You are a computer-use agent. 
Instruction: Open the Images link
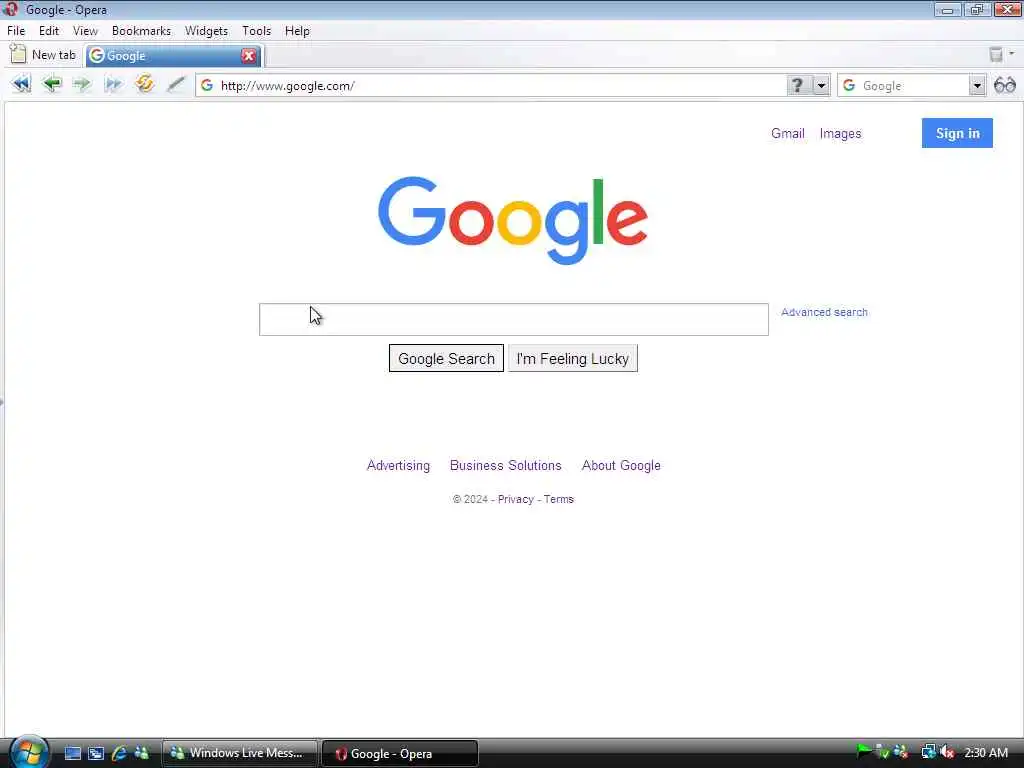tap(840, 133)
